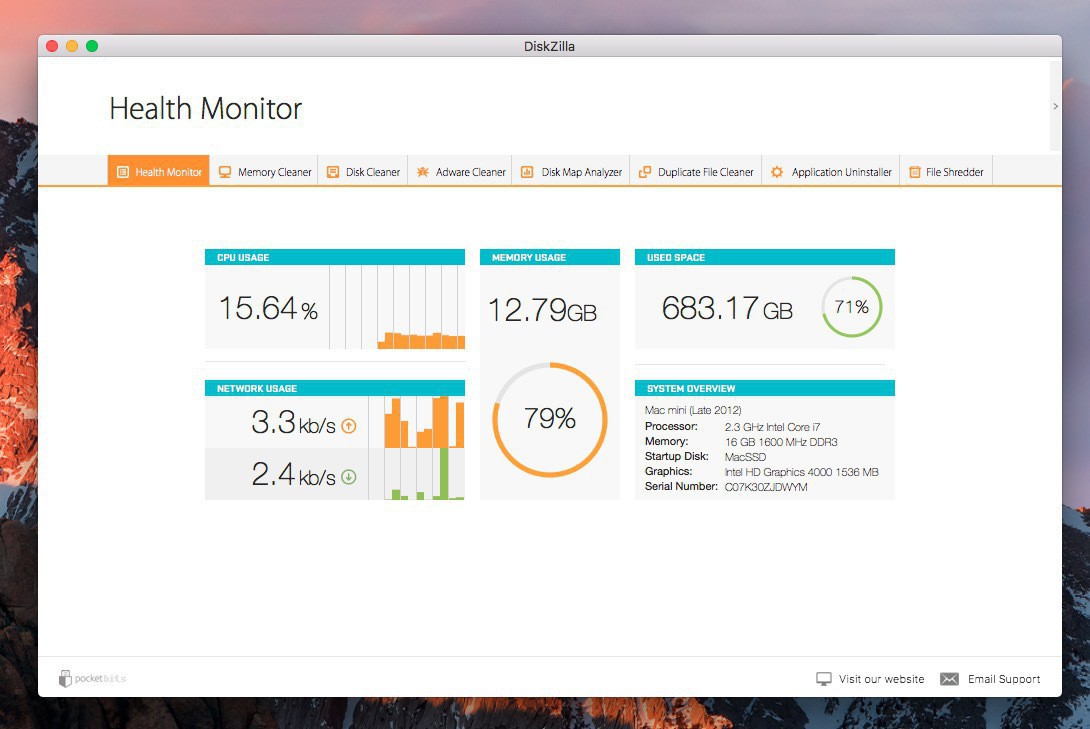Screen dimensions: 1090x729
Task: Click the CPU usage history graph
Action: [x=397, y=308]
